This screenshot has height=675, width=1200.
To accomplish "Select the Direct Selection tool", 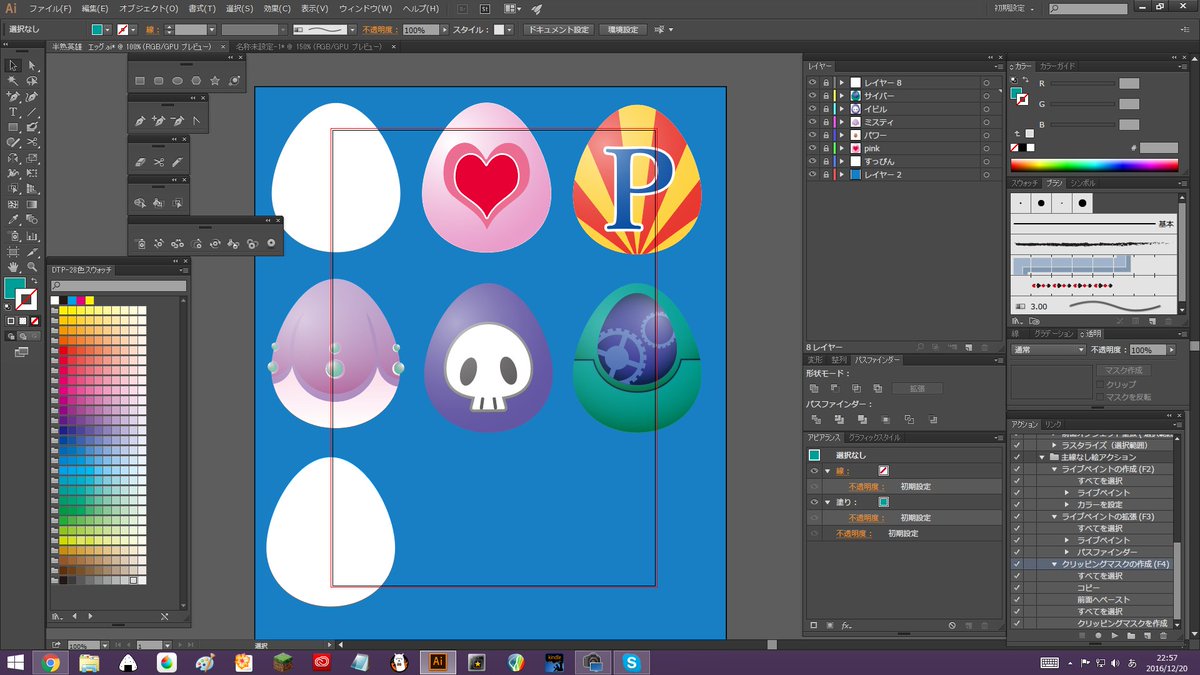I will (x=33, y=65).
